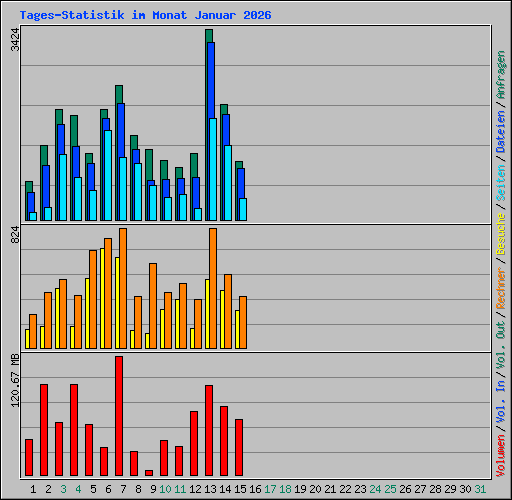512x500 pixels.
Task: Click green day label '31'
Action: 480,489
